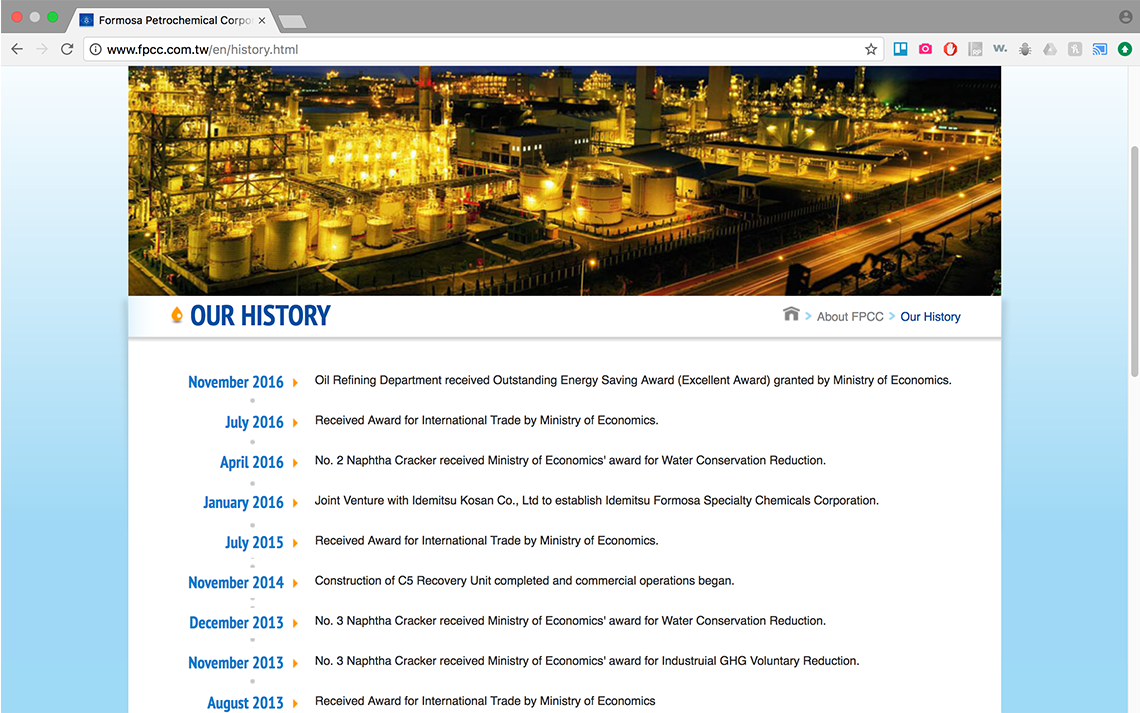Click the Idemitsu Kosan joint venture text
Viewport: 1140px width, 713px height.
[596, 501]
